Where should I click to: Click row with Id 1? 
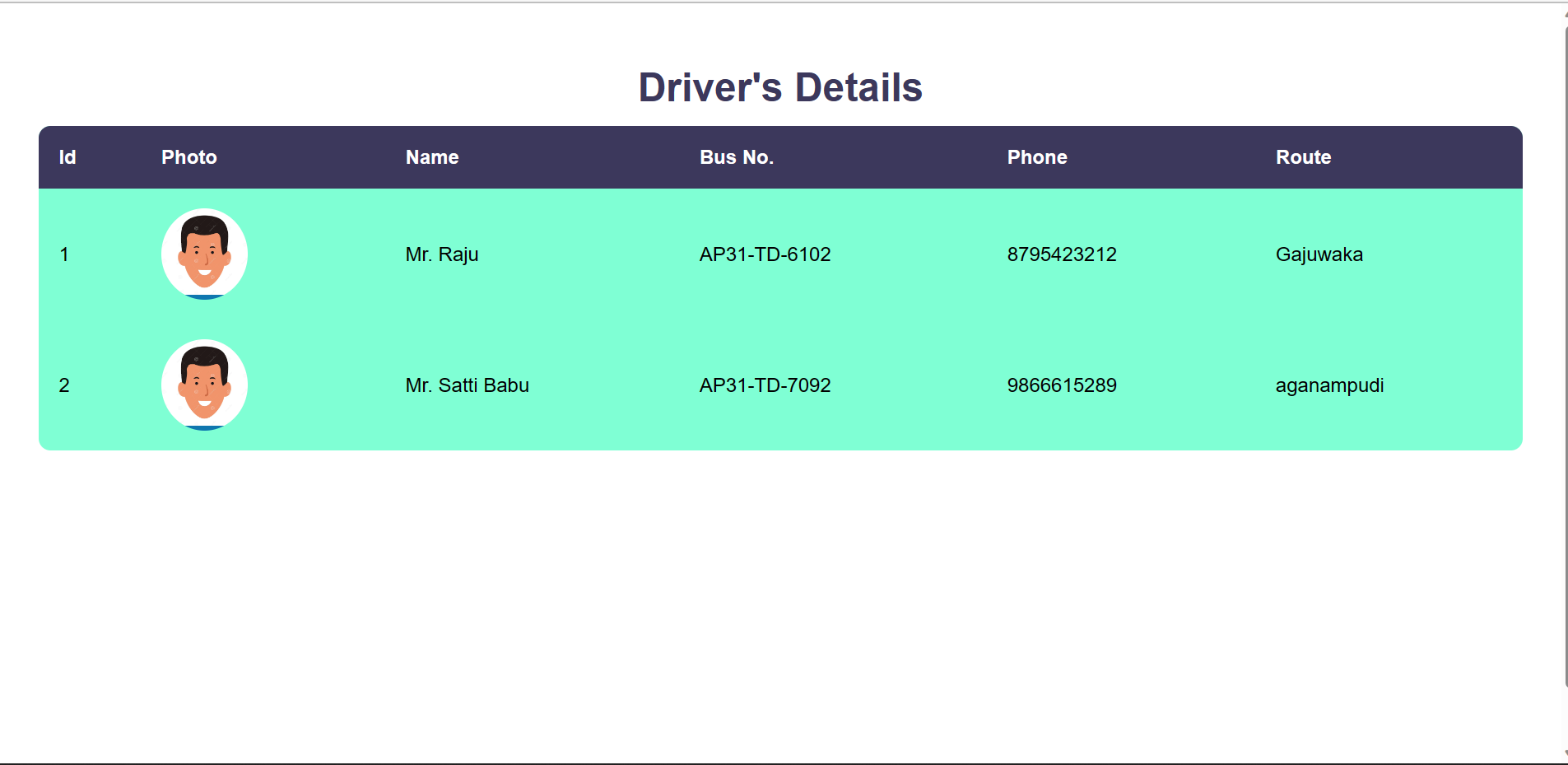pos(64,254)
